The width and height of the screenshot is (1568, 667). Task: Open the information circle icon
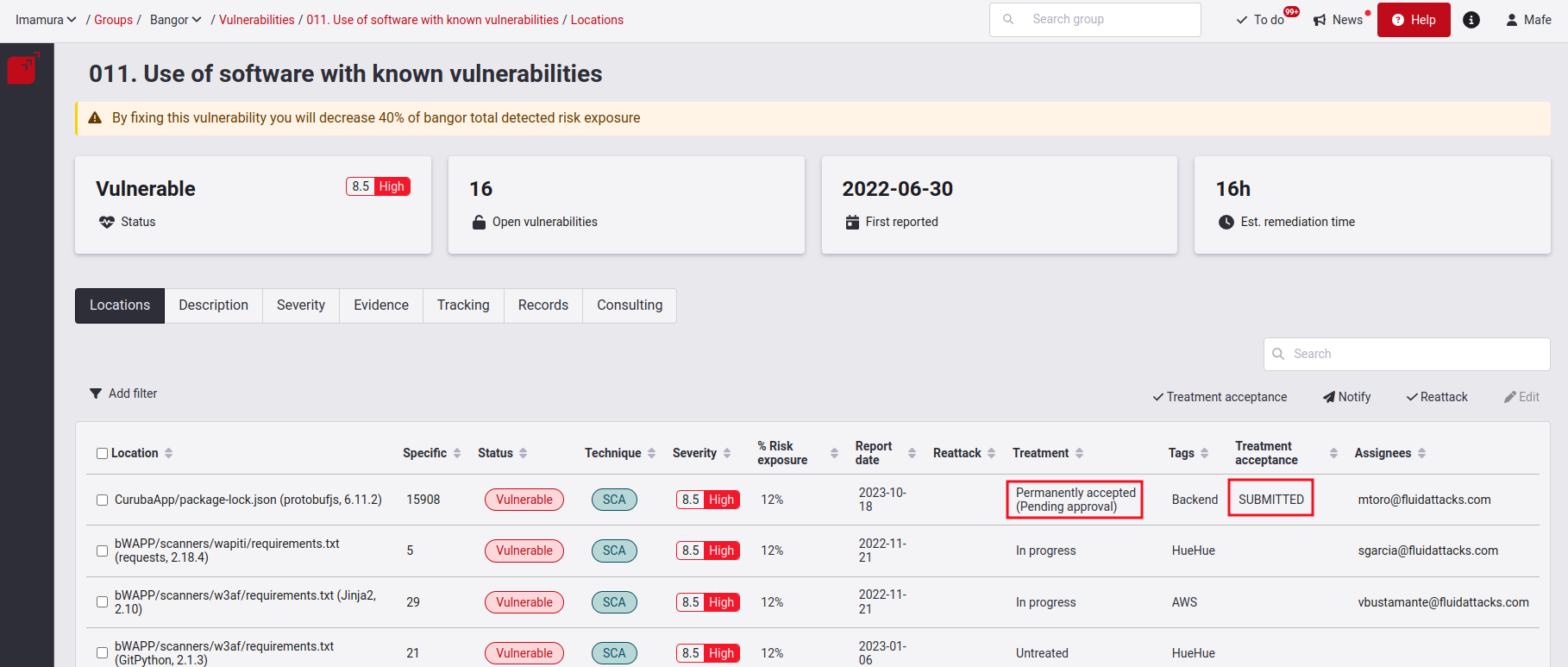[1471, 20]
